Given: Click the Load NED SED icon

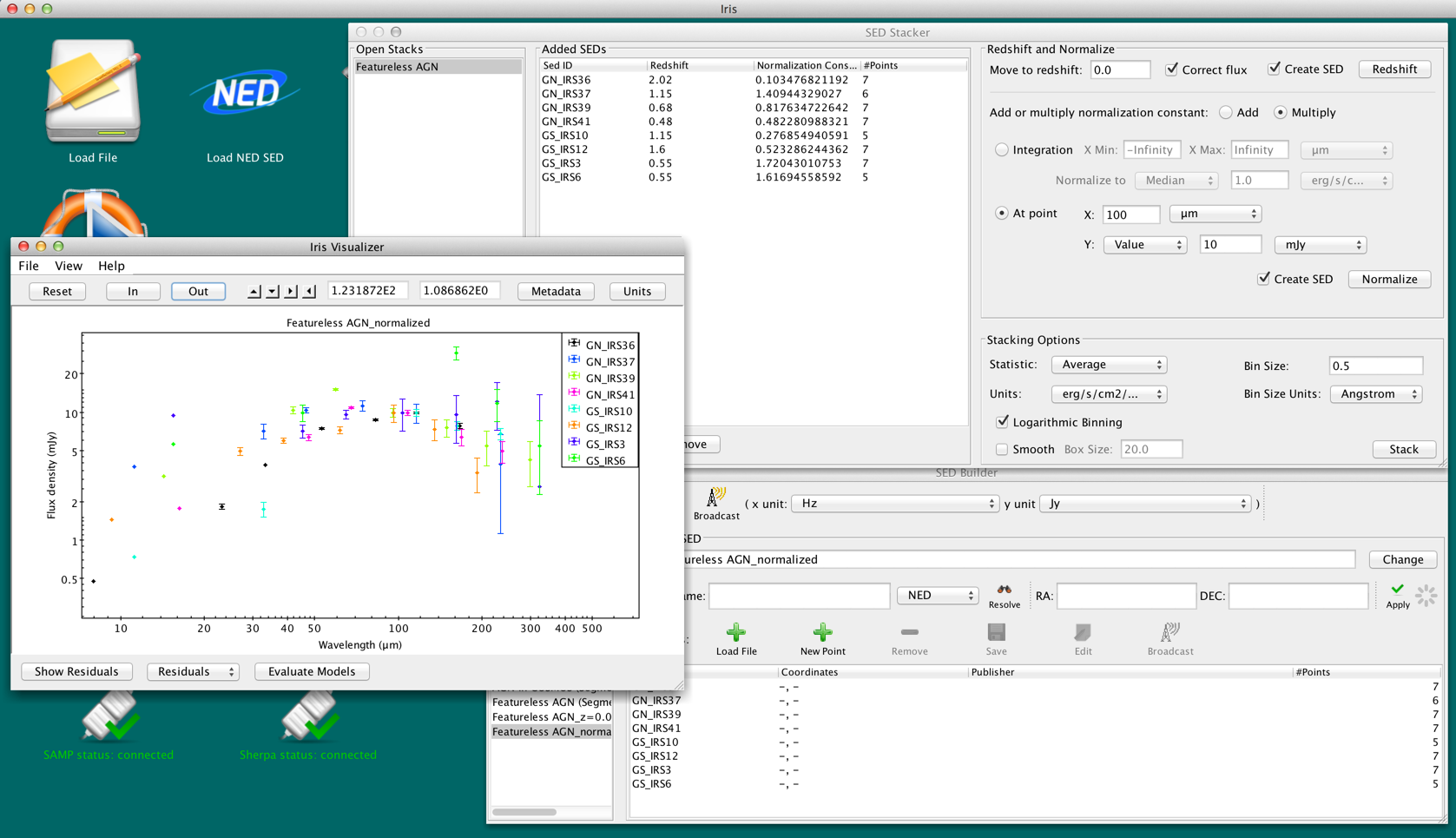Looking at the screenshot, I should [245, 93].
